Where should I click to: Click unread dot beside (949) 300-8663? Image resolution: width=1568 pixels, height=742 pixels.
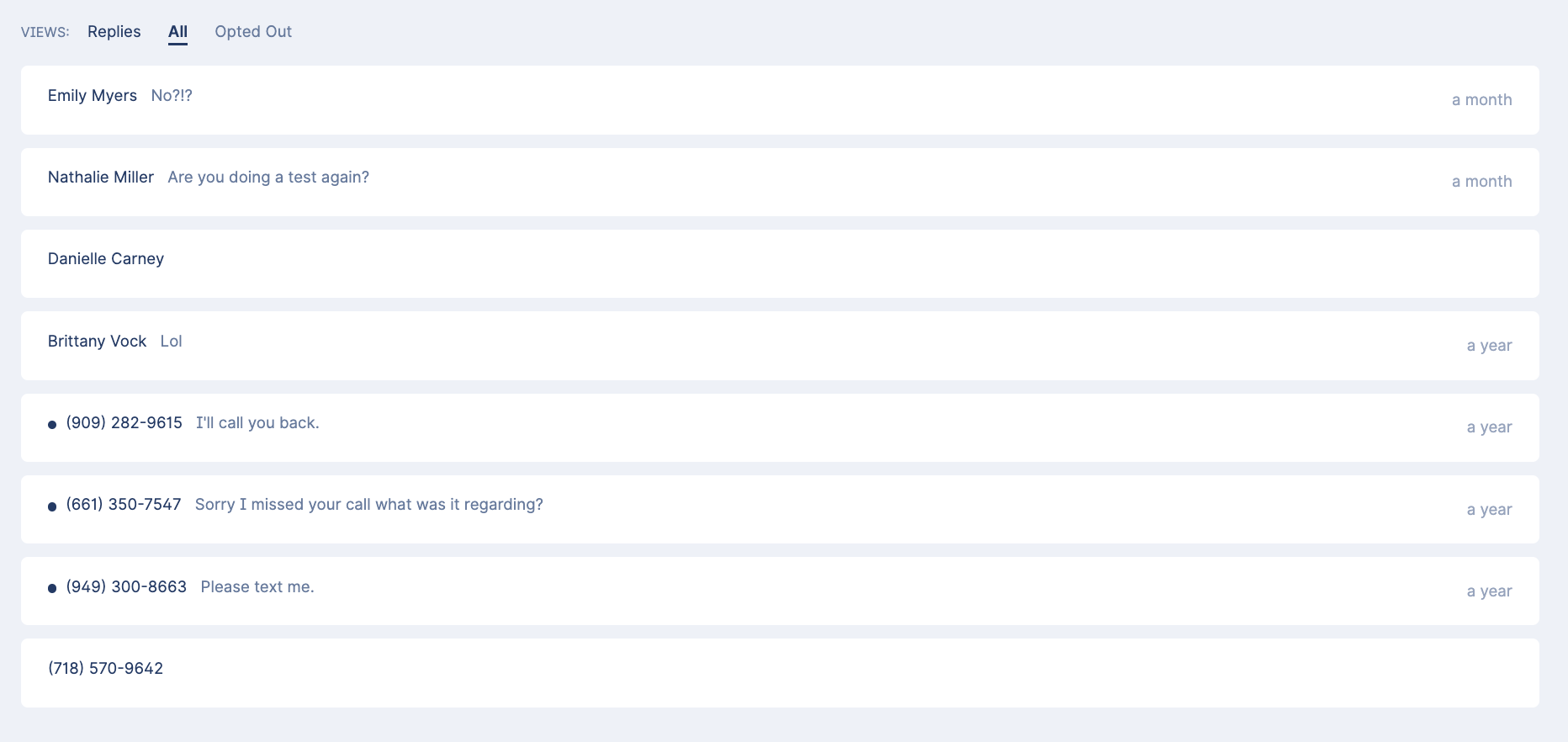pos(52,588)
